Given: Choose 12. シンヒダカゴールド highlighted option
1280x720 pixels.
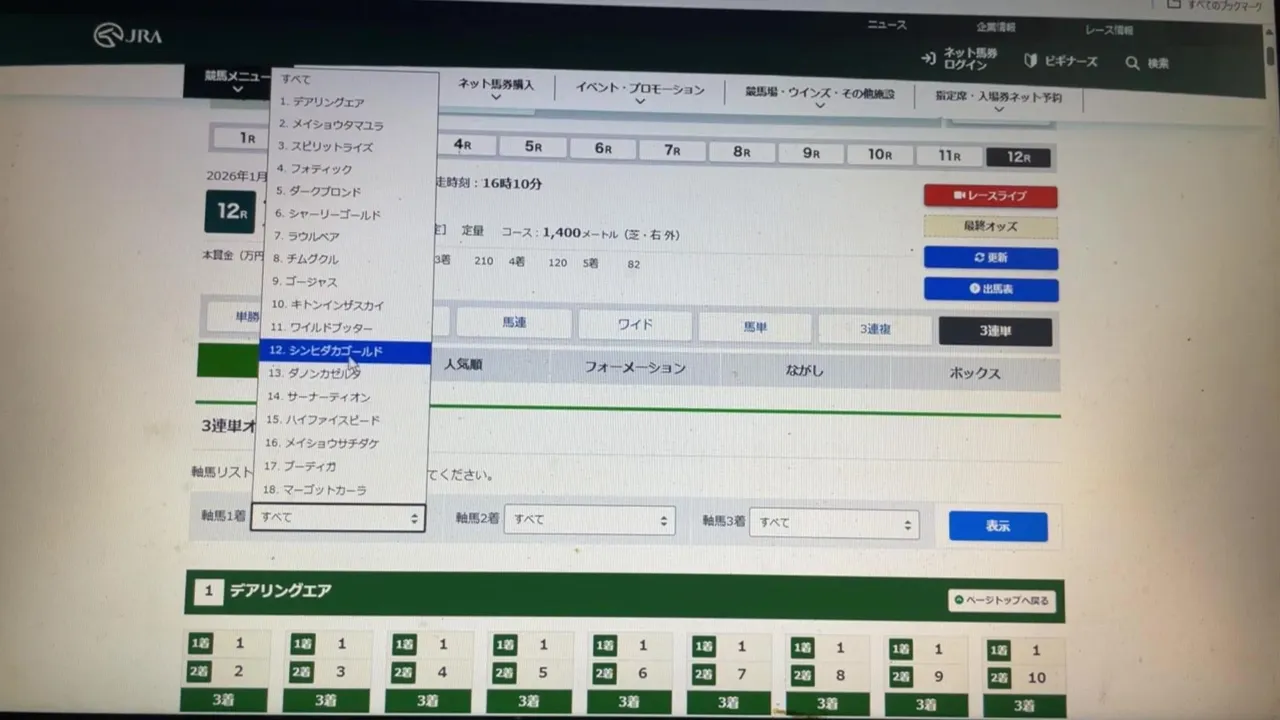Looking at the screenshot, I should (345, 352).
